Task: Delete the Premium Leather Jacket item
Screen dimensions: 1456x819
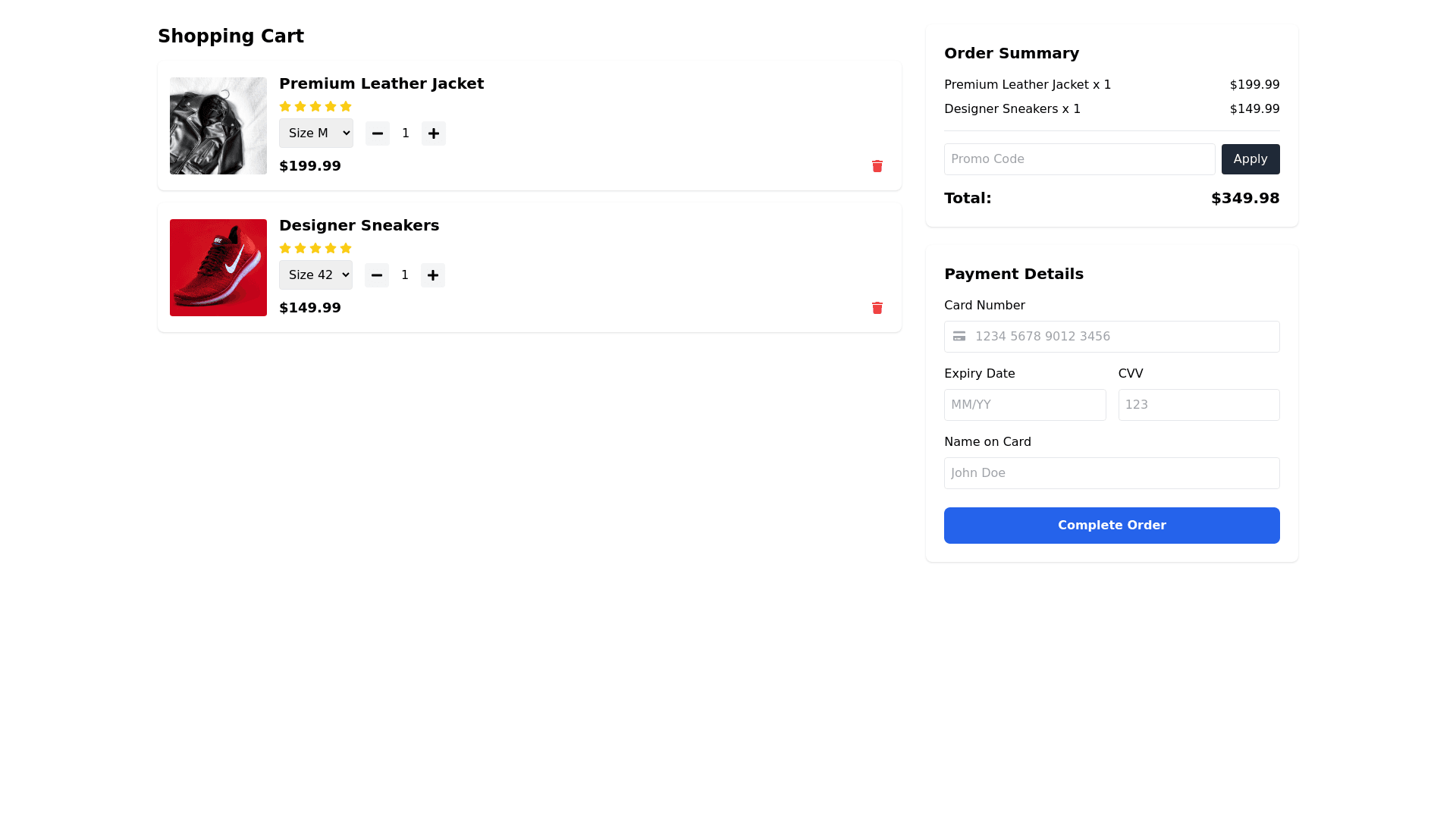Action: pyautogui.click(x=877, y=166)
